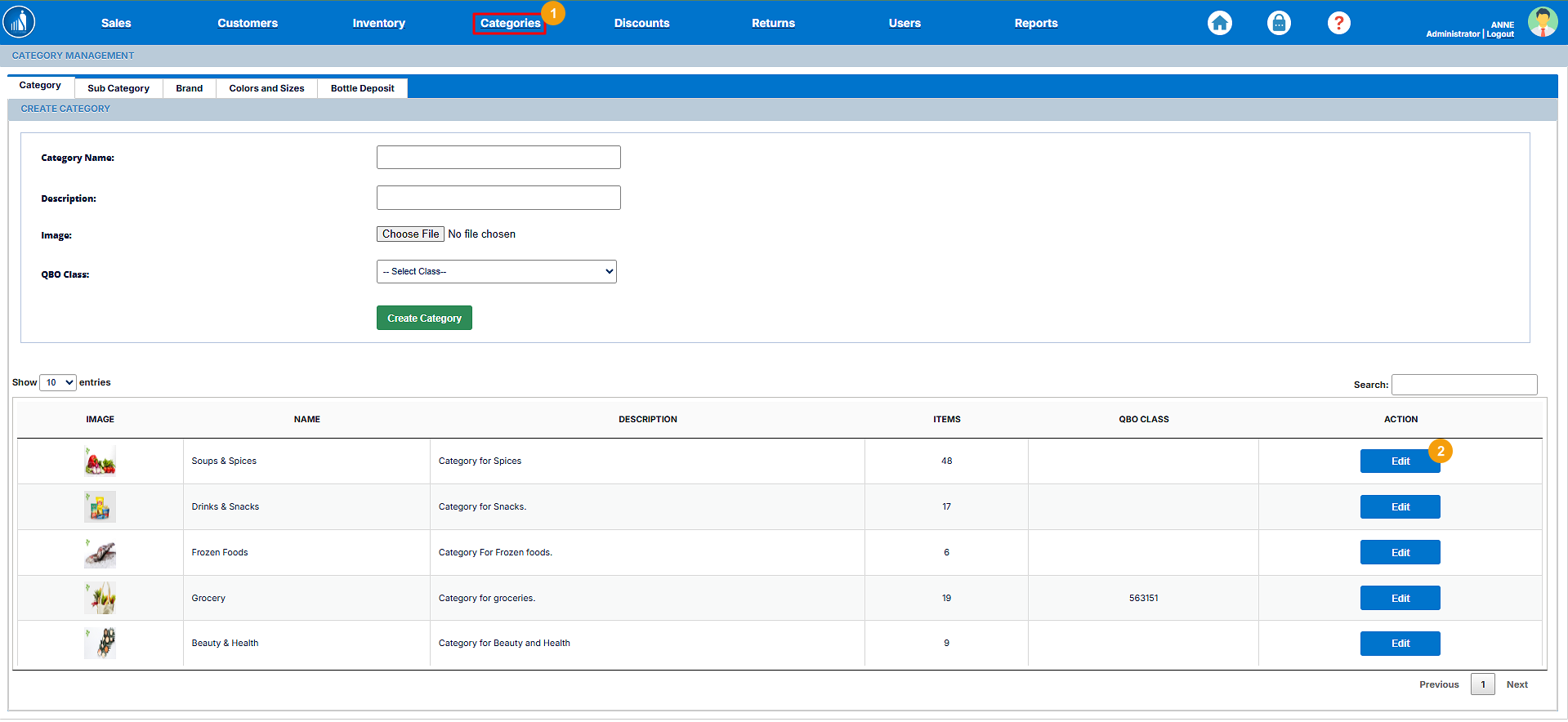Open the Help question mark icon
The width and height of the screenshot is (1568, 722).
coord(1338,23)
